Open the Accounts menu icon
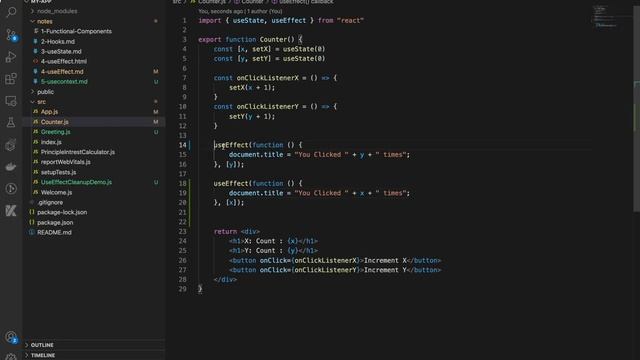The width and height of the screenshot is (640, 360). [x=11, y=337]
